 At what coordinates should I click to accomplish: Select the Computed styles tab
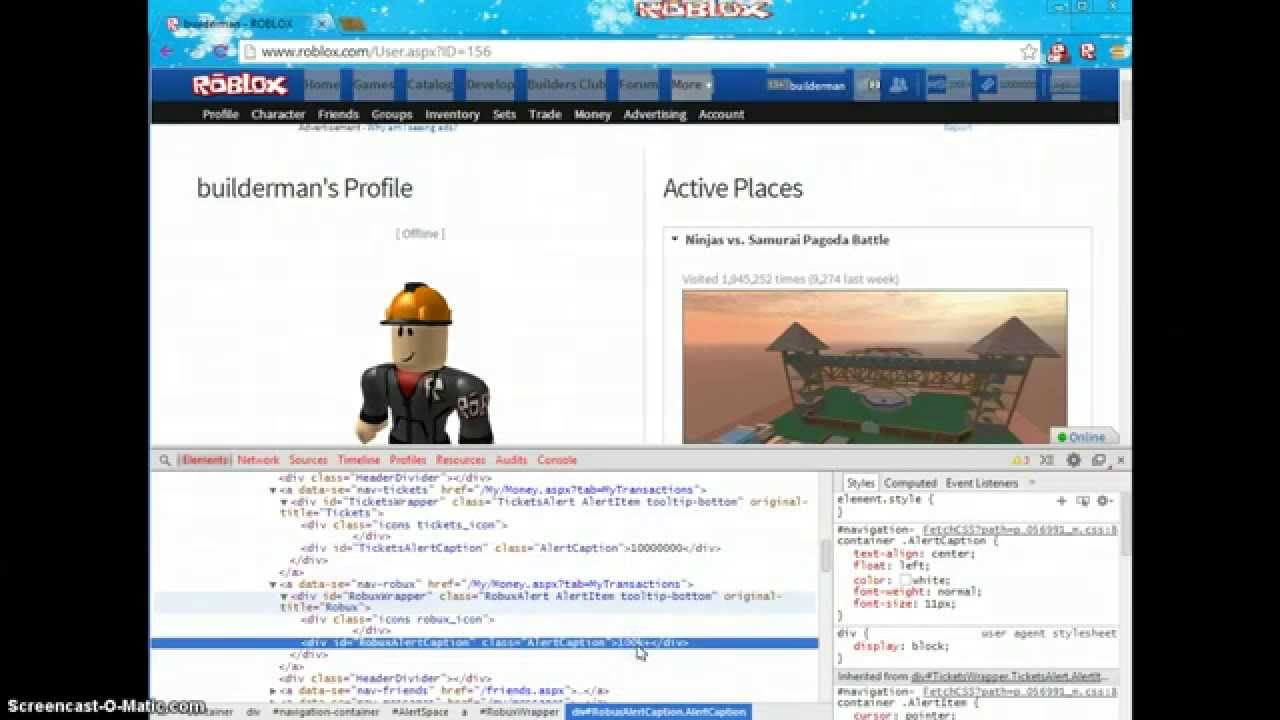click(x=910, y=483)
